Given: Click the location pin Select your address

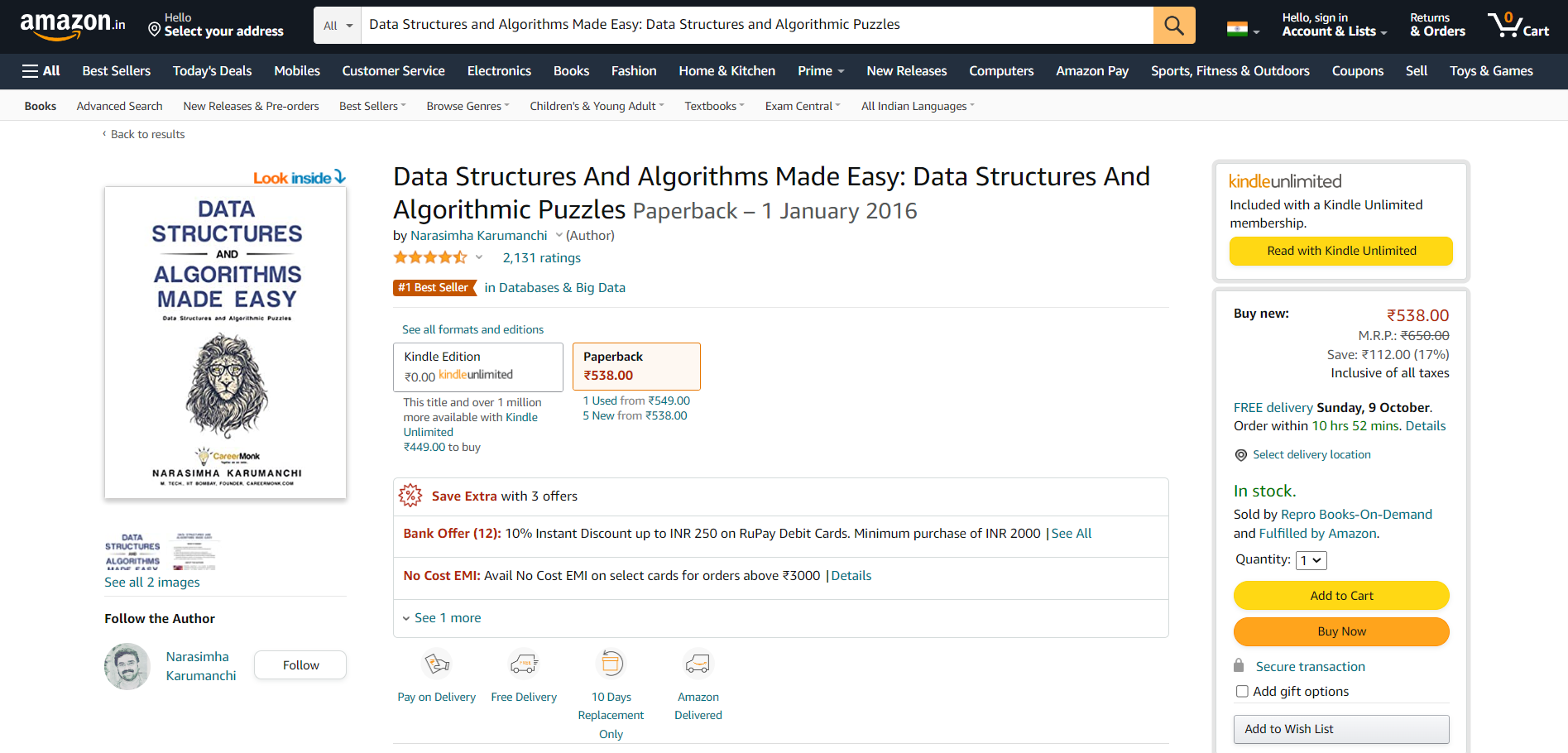Looking at the screenshot, I should pos(215,25).
